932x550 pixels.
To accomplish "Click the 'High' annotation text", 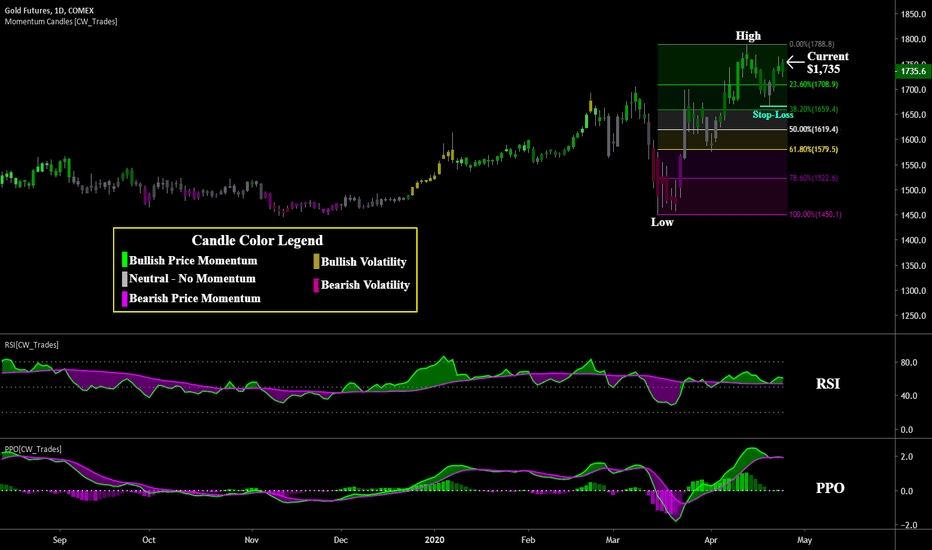I will pos(748,36).
